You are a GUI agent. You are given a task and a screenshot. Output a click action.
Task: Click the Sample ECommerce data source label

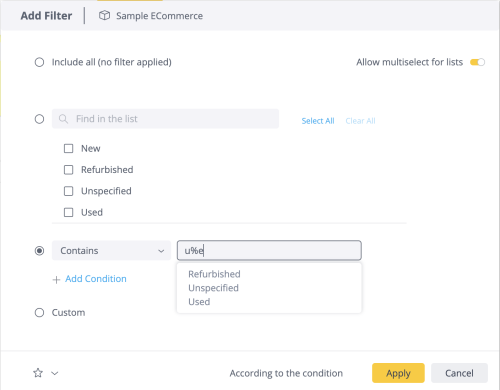click(x=159, y=16)
